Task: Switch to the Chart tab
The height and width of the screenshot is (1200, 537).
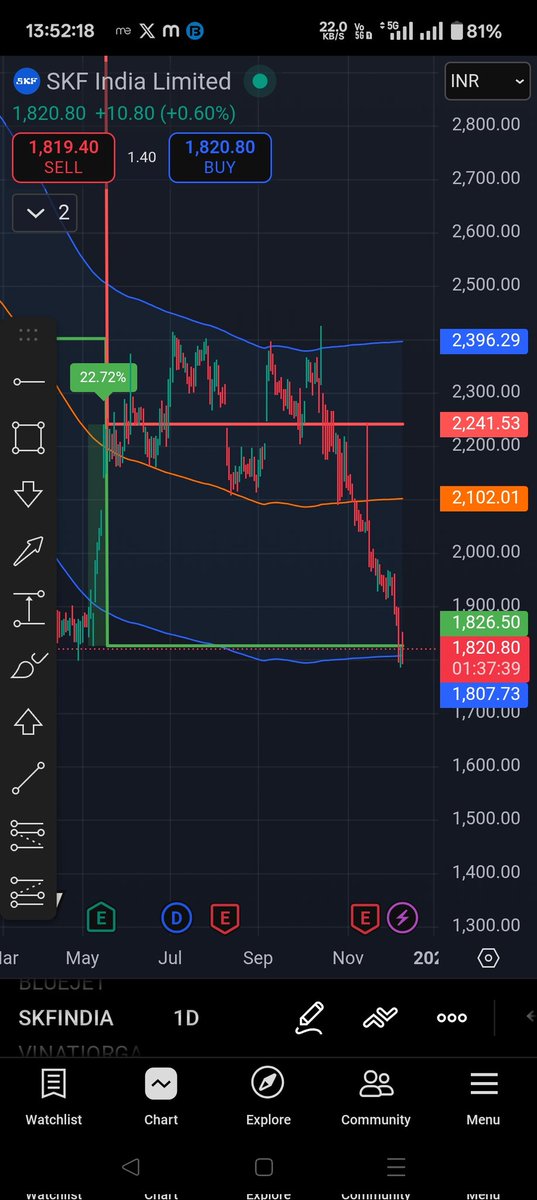Action: [x=161, y=1096]
